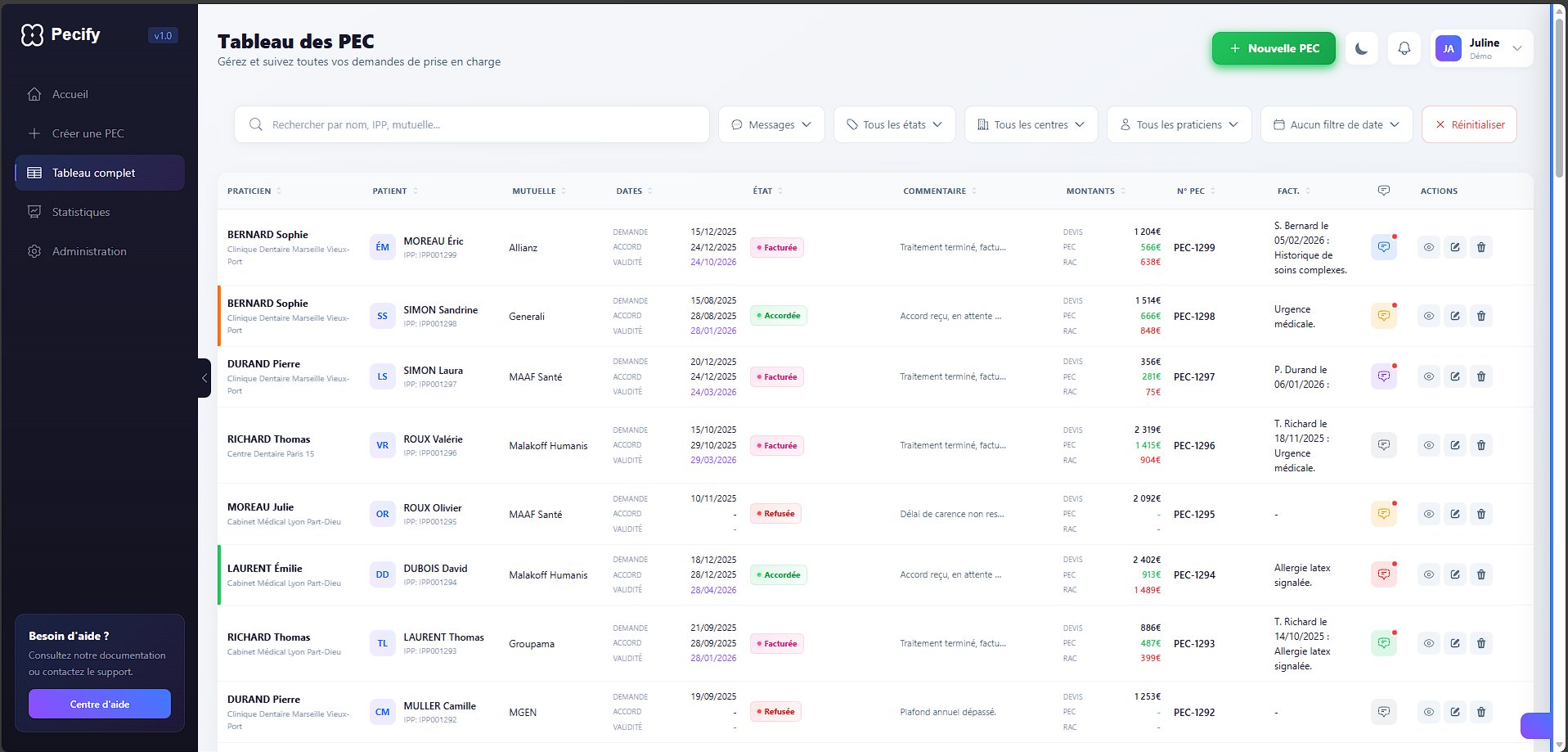Edit PEC-1298 using the pencil icon
Image resolution: width=1568 pixels, height=752 pixels.
click(1454, 316)
